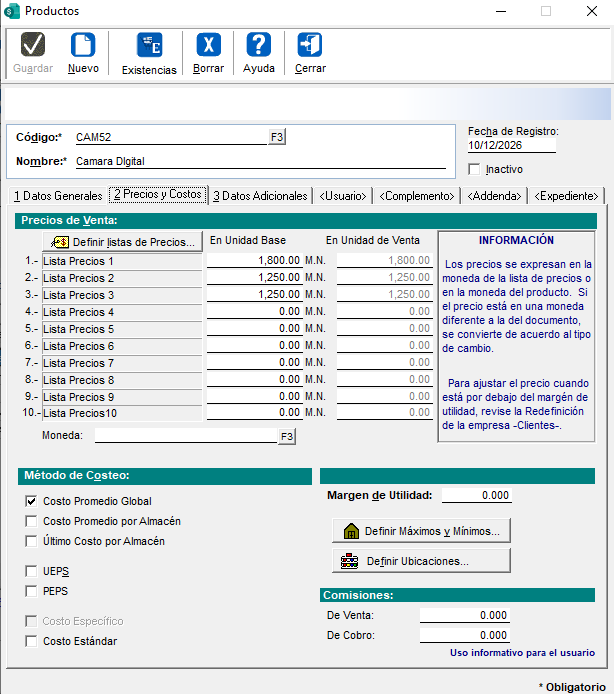The width and height of the screenshot is (614, 694).
Task: Open 3 Datos Adicionales tab
Action: tap(260, 196)
